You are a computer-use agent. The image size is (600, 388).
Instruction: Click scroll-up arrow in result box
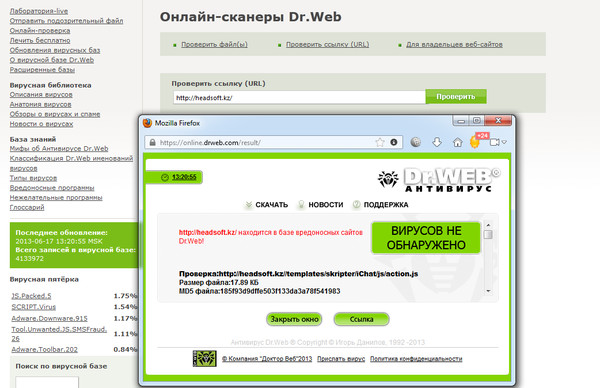click(488, 225)
